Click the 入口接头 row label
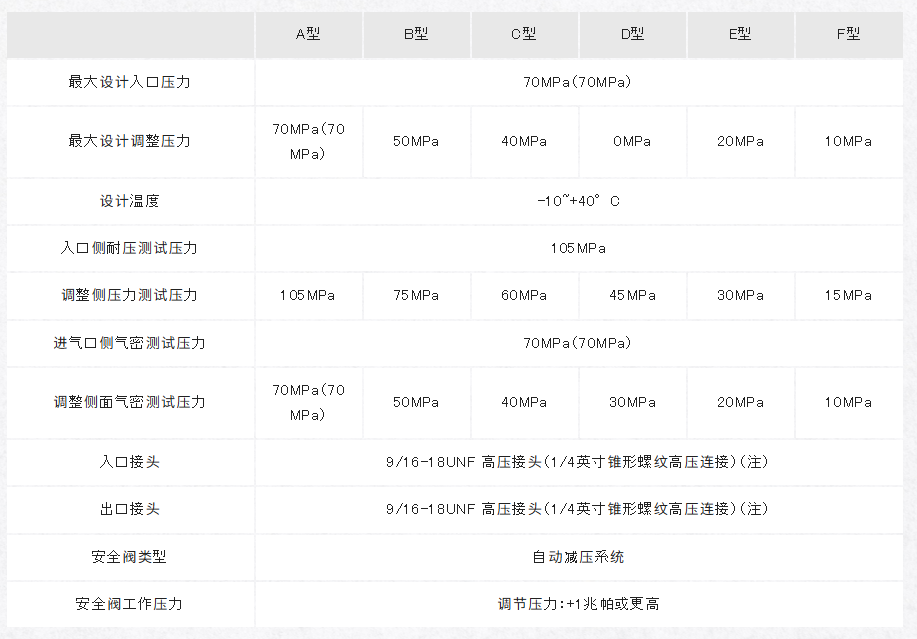This screenshot has height=639, width=917. click(130, 462)
